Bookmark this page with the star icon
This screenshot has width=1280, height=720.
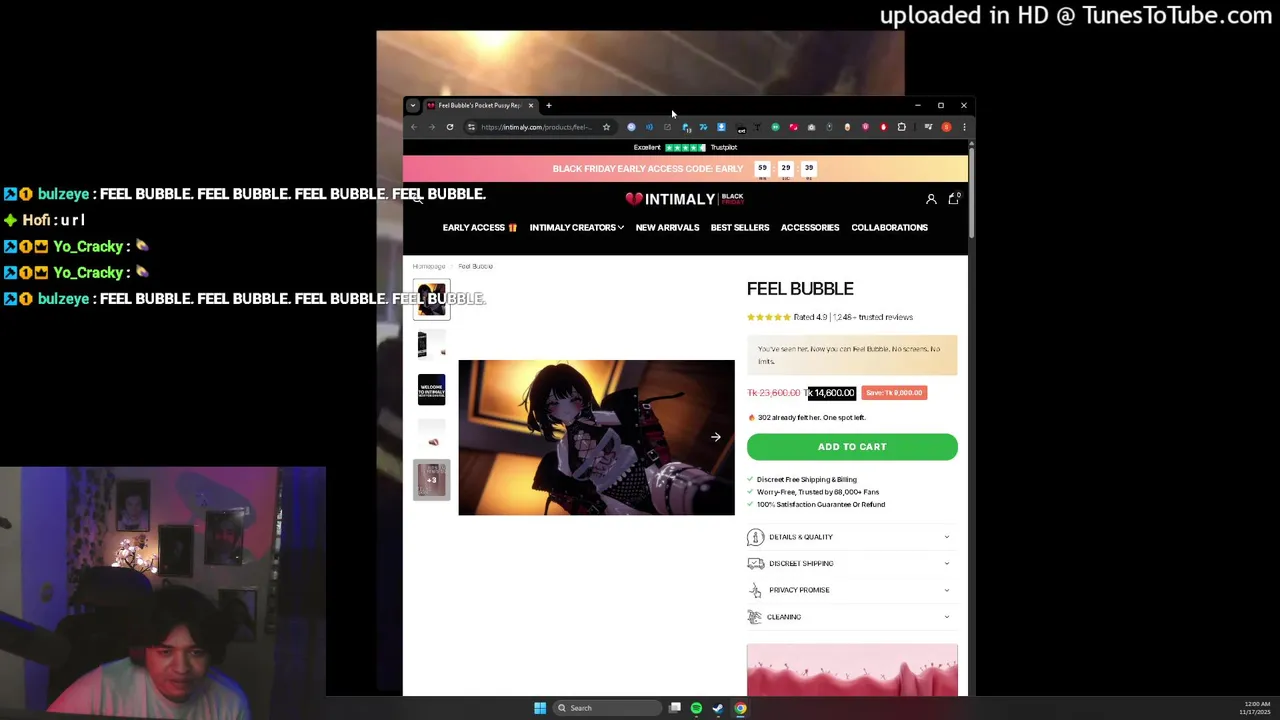(606, 127)
